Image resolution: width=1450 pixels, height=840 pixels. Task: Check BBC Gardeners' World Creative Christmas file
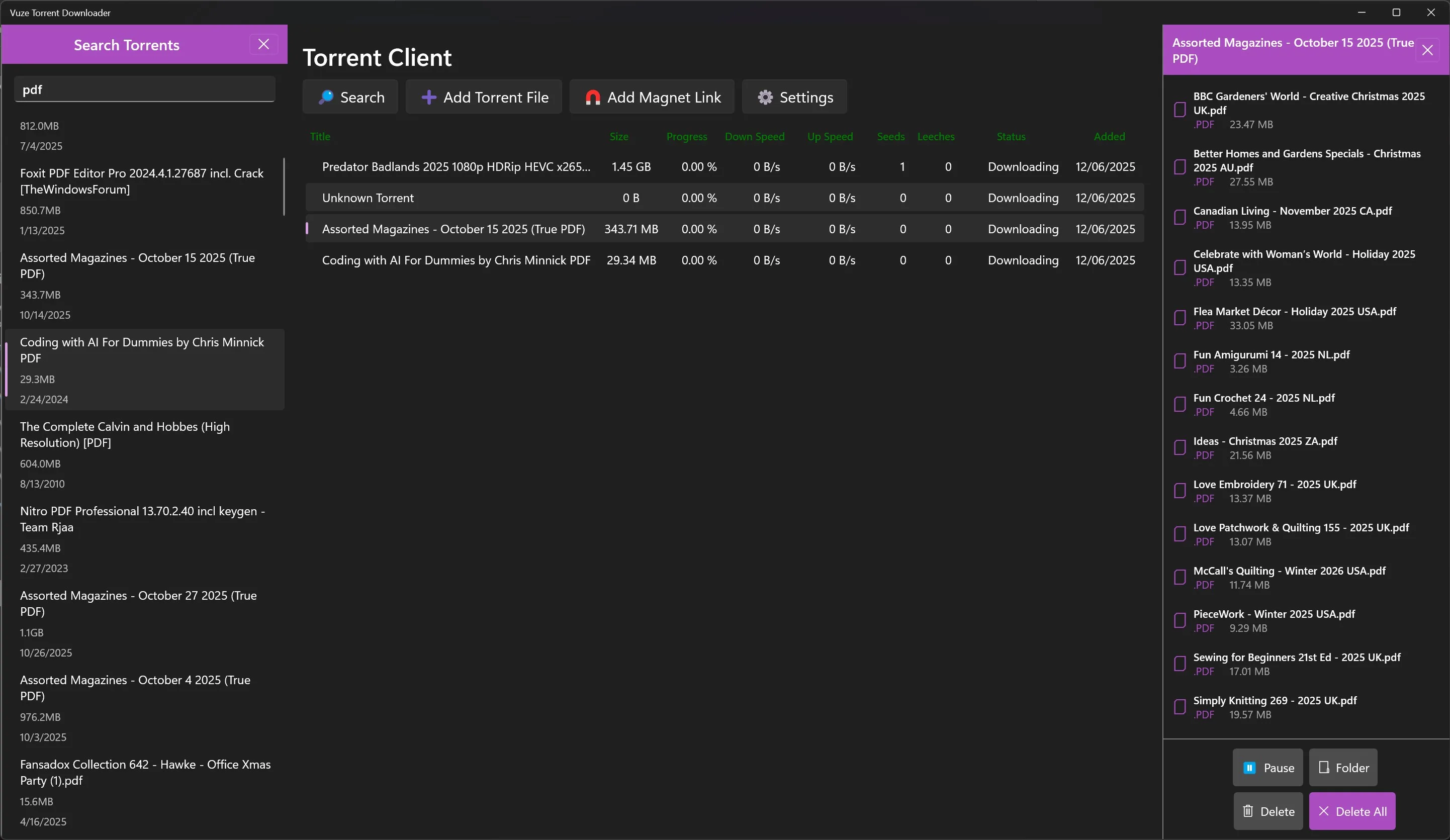click(1180, 110)
